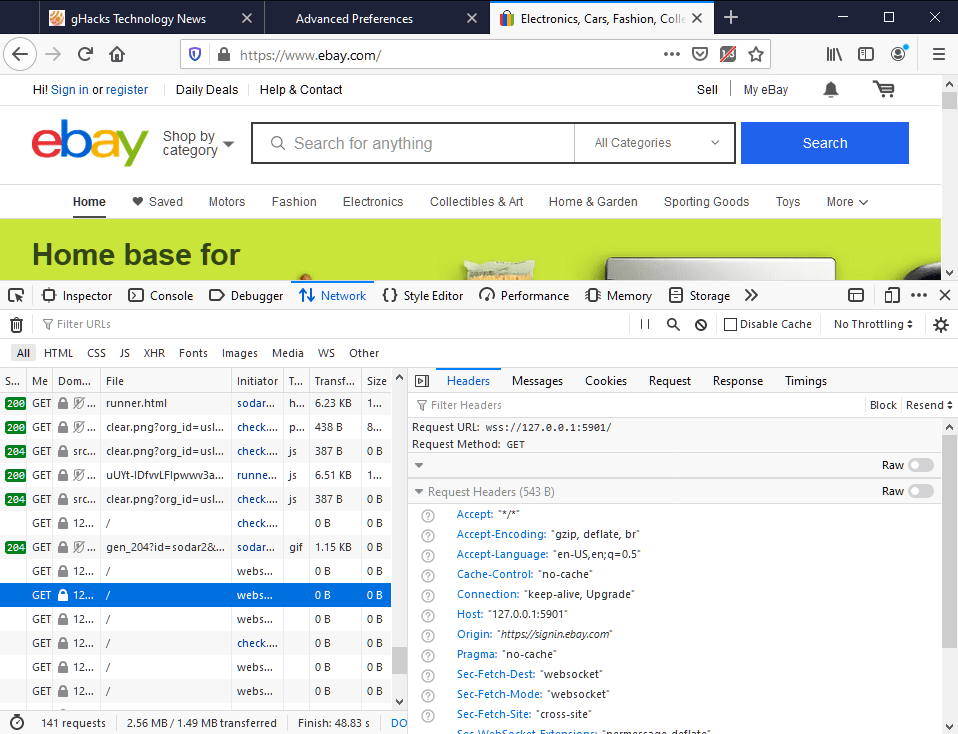Open the Resend dropdown

click(x=929, y=405)
